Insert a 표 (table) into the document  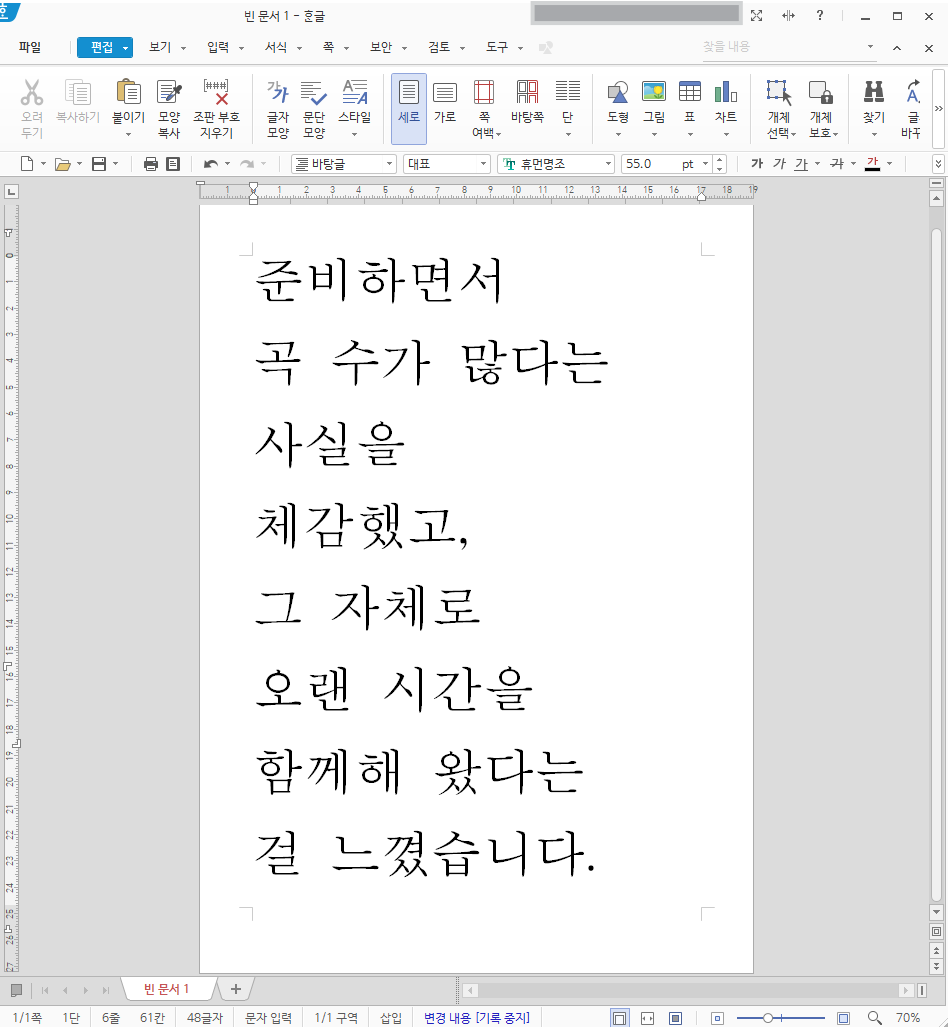pyautogui.click(x=689, y=100)
